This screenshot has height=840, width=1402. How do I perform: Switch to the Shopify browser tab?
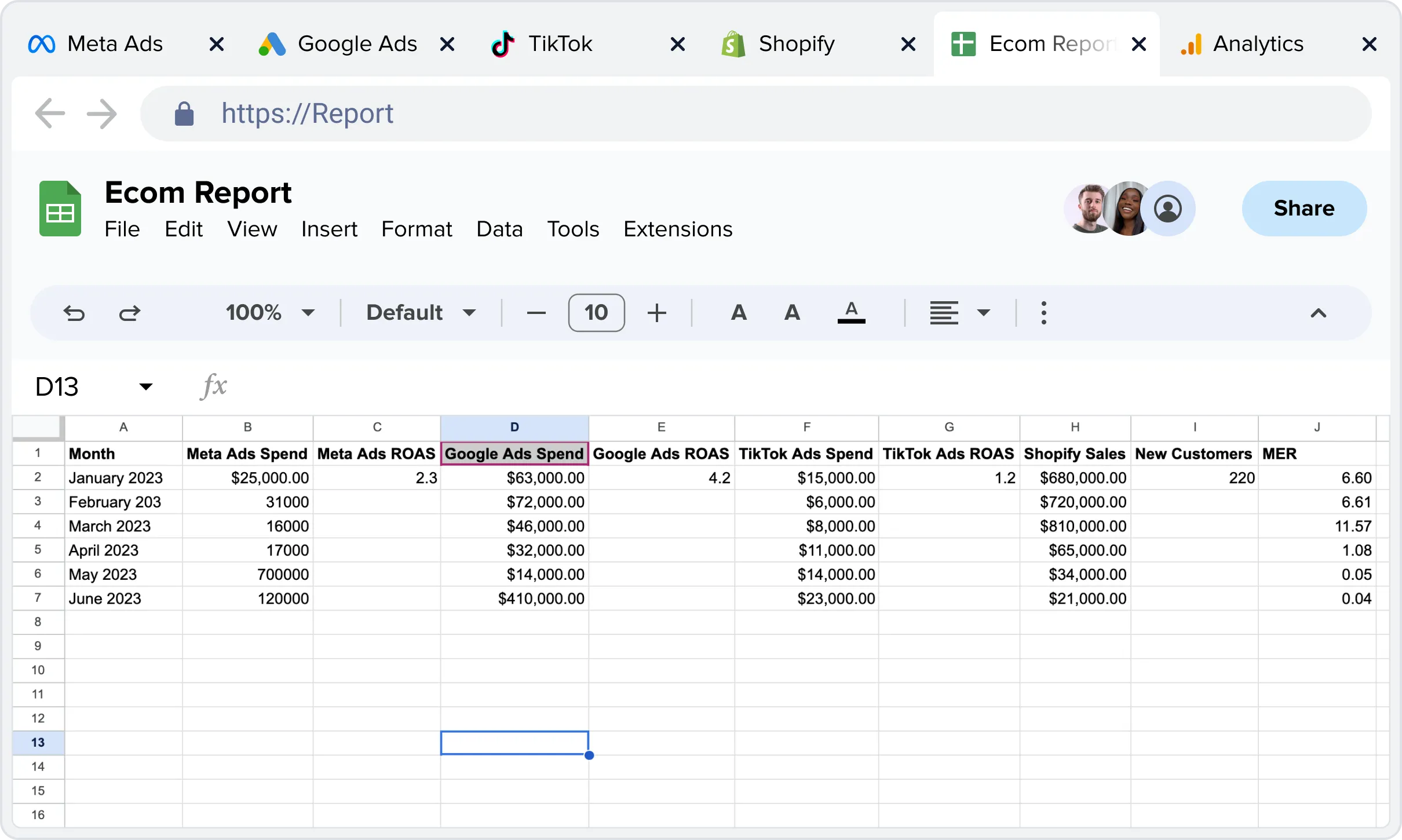(x=796, y=44)
